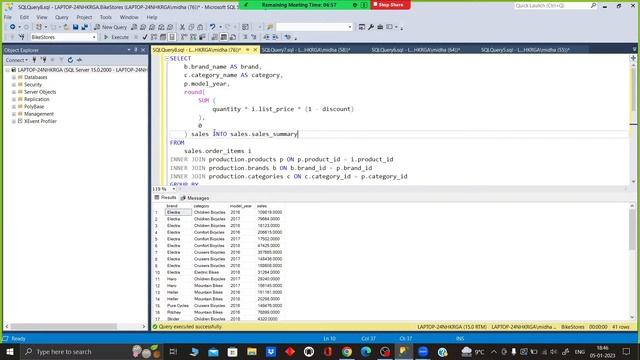The width and height of the screenshot is (640, 360).
Task: Open Task View from the taskbar
Action: [173, 351]
